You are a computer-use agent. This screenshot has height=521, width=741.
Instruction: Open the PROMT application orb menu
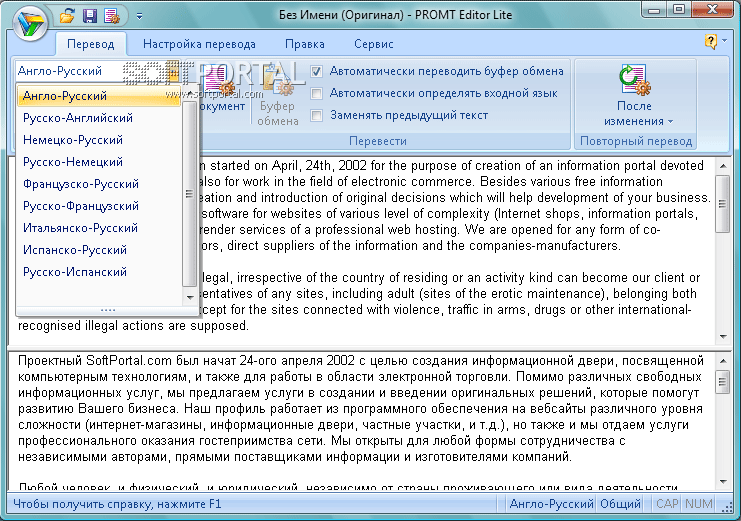point(30,23)
